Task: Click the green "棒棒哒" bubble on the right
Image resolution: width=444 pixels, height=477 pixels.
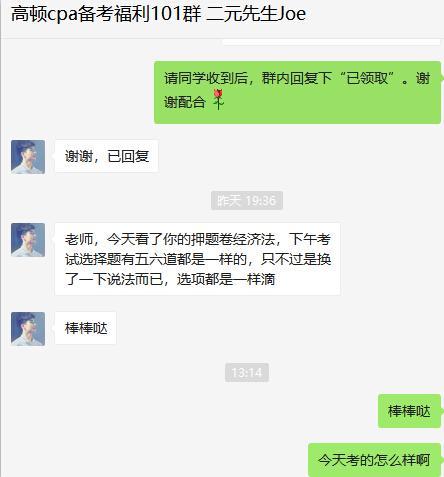Action: tap(409, 411)
